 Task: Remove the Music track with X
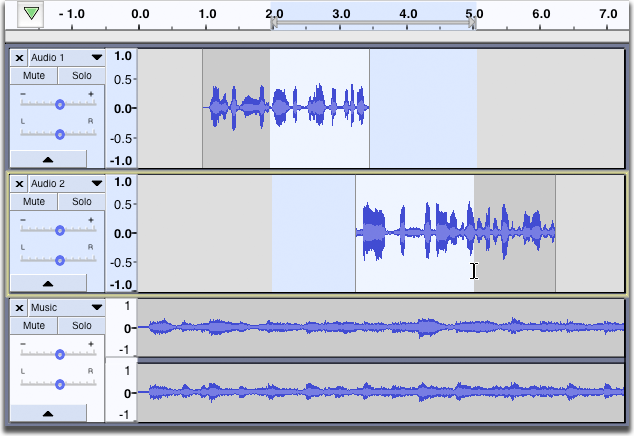coord(19,308)
